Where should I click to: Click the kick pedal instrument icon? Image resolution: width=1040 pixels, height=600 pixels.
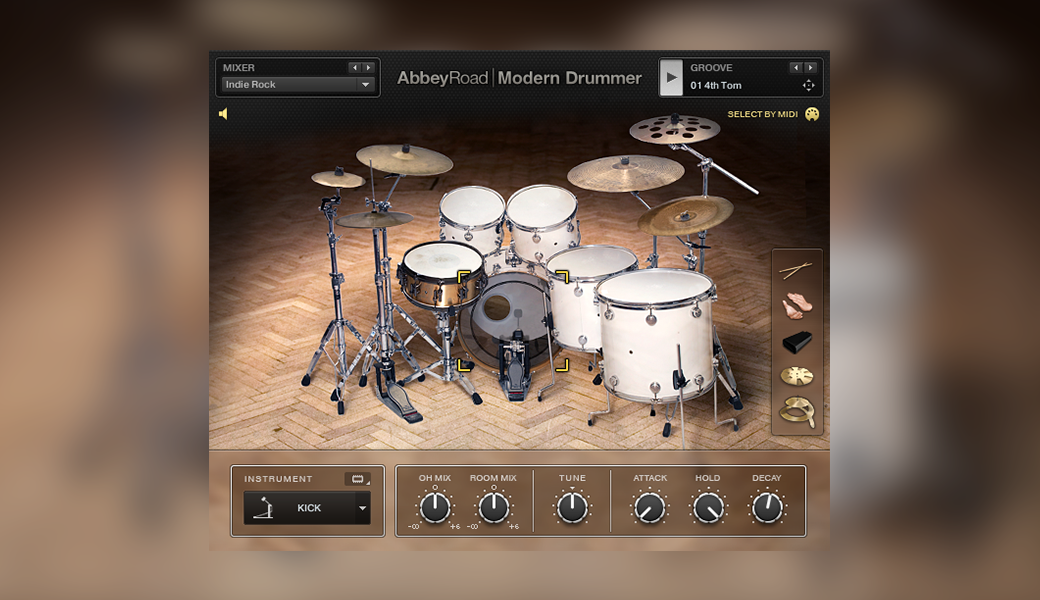[264, 508]
